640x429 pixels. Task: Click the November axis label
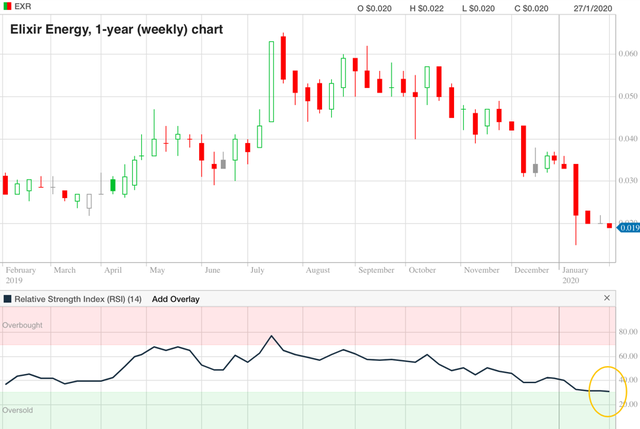pos(481,270)
